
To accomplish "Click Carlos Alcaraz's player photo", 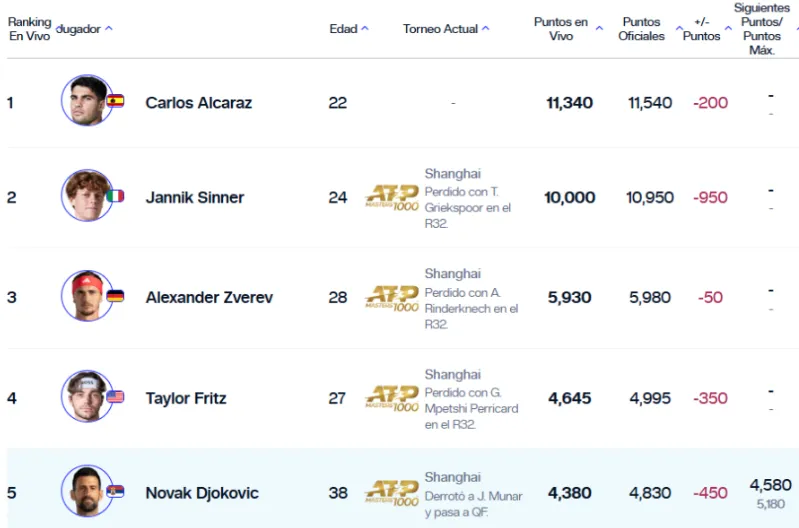I will pyautogui.click(x=86, y=101).
